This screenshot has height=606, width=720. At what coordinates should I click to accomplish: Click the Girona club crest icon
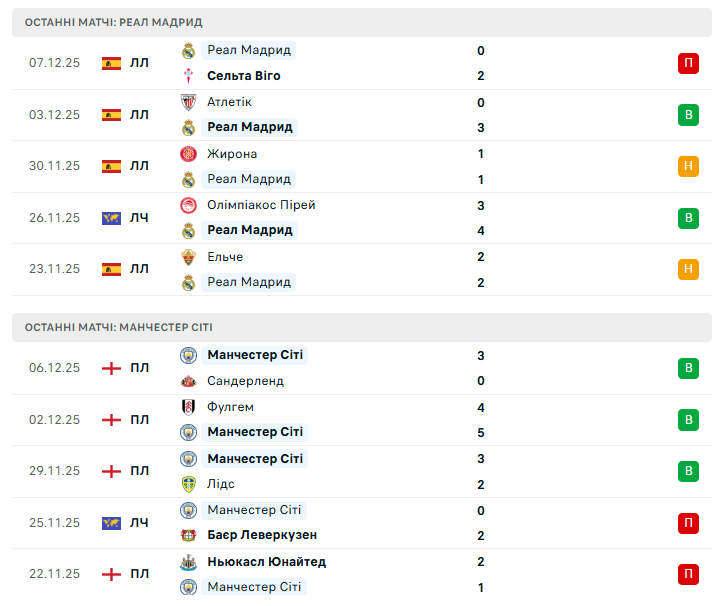[188, 154]
